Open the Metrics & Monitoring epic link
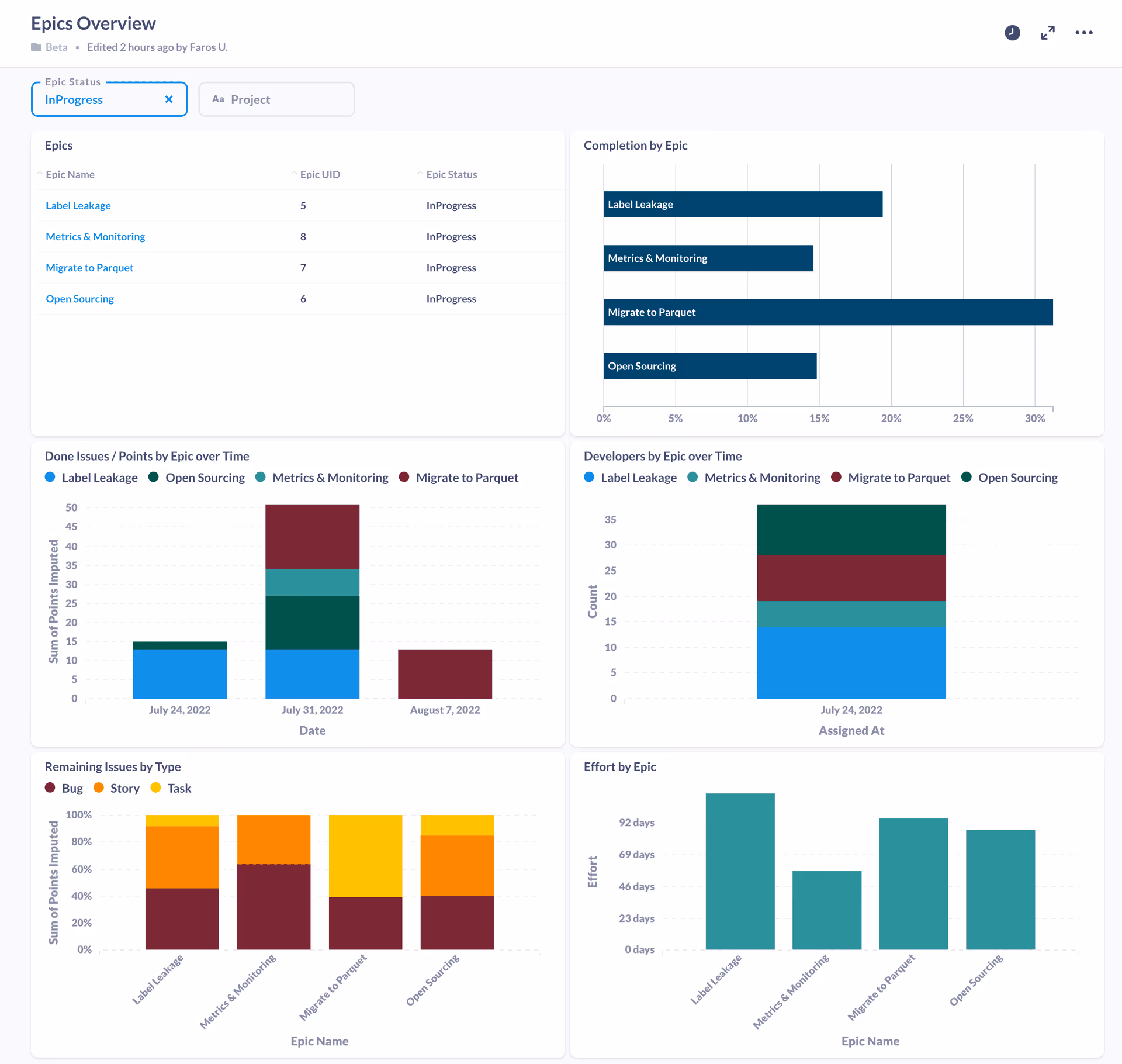The image size is (1122, 1064). (95, 236)
